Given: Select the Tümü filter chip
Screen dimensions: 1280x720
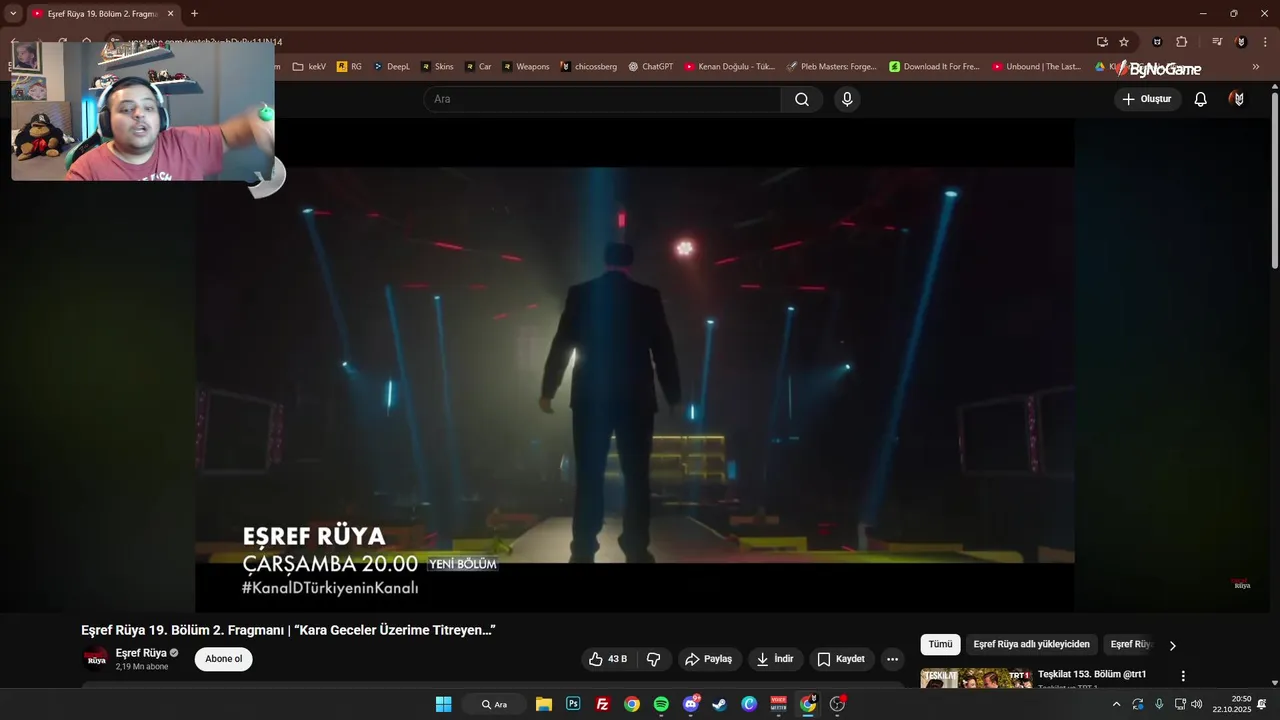Looking at the screenshot, I should pyautogui.click(x=940, y=645).
